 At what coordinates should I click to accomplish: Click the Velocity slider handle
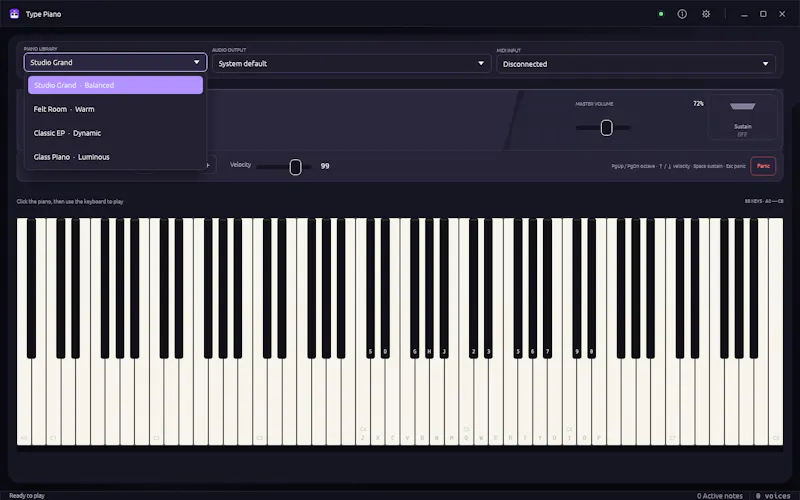pos(295,167)
